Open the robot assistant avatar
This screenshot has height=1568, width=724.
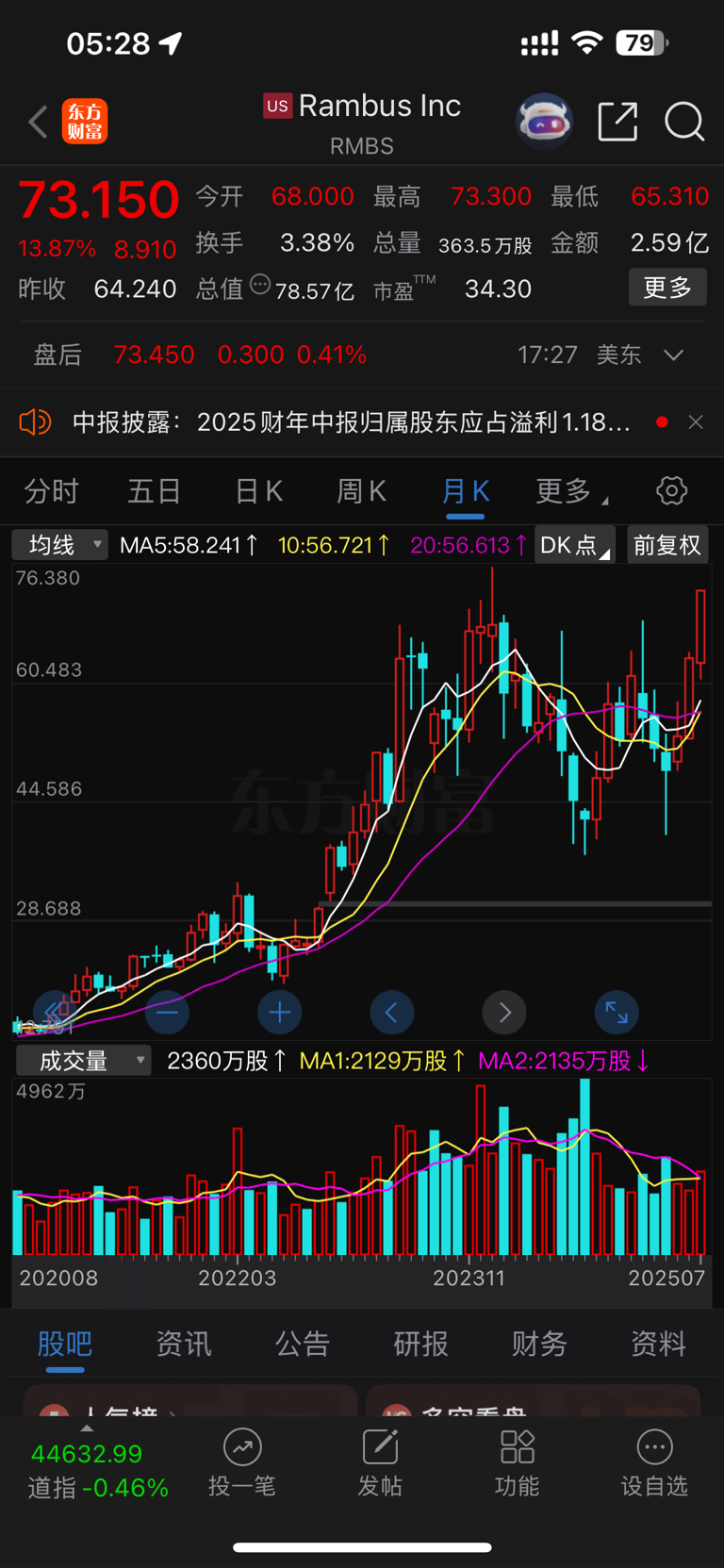[544, 122]
